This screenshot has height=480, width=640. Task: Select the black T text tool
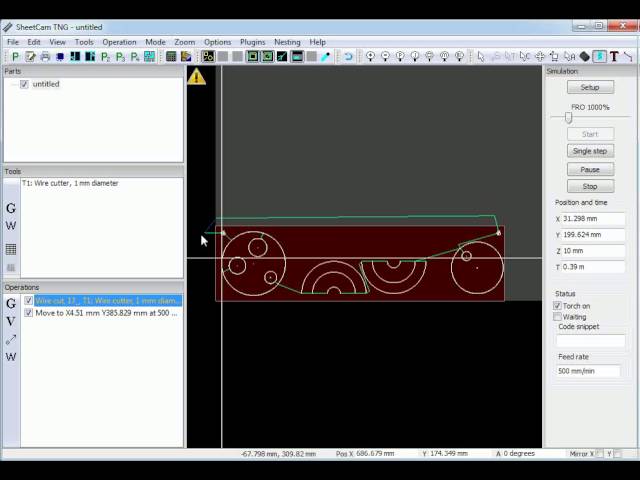click(614, 56)
